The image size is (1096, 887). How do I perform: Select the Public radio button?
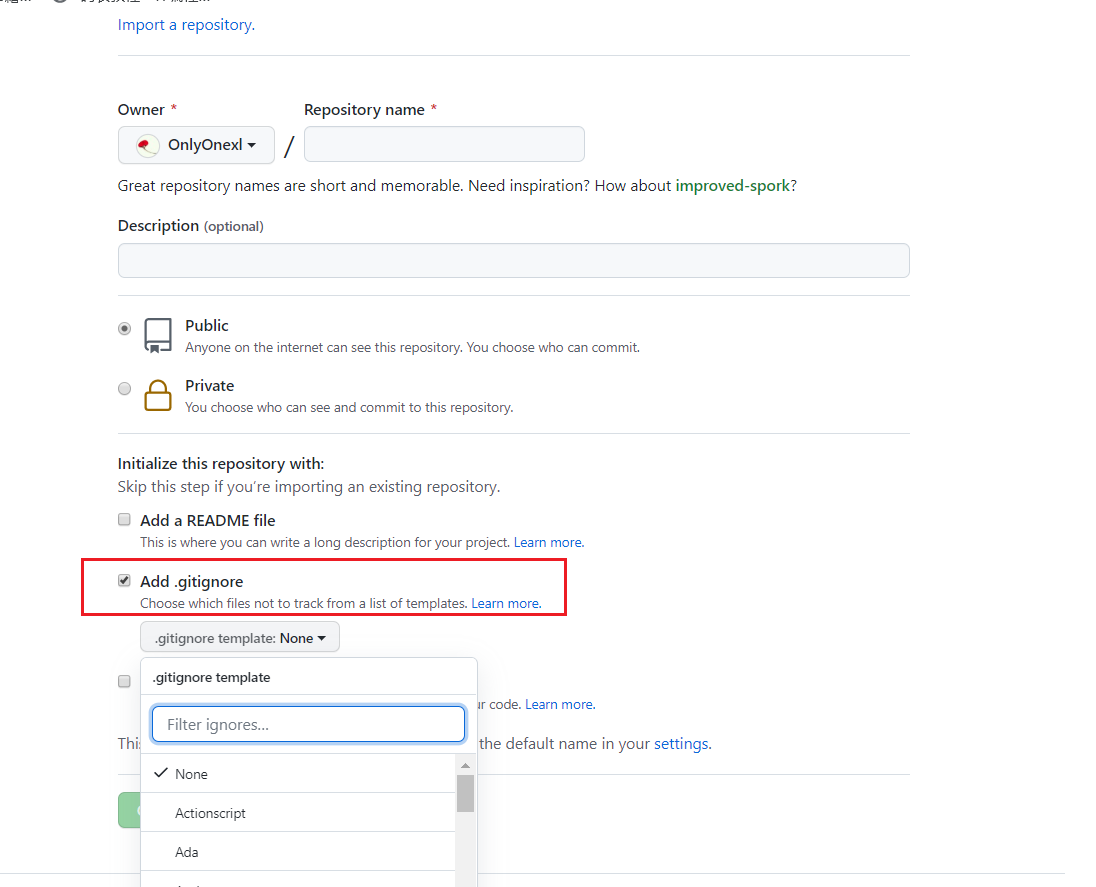pyautogui.click(x=124, y=329)
